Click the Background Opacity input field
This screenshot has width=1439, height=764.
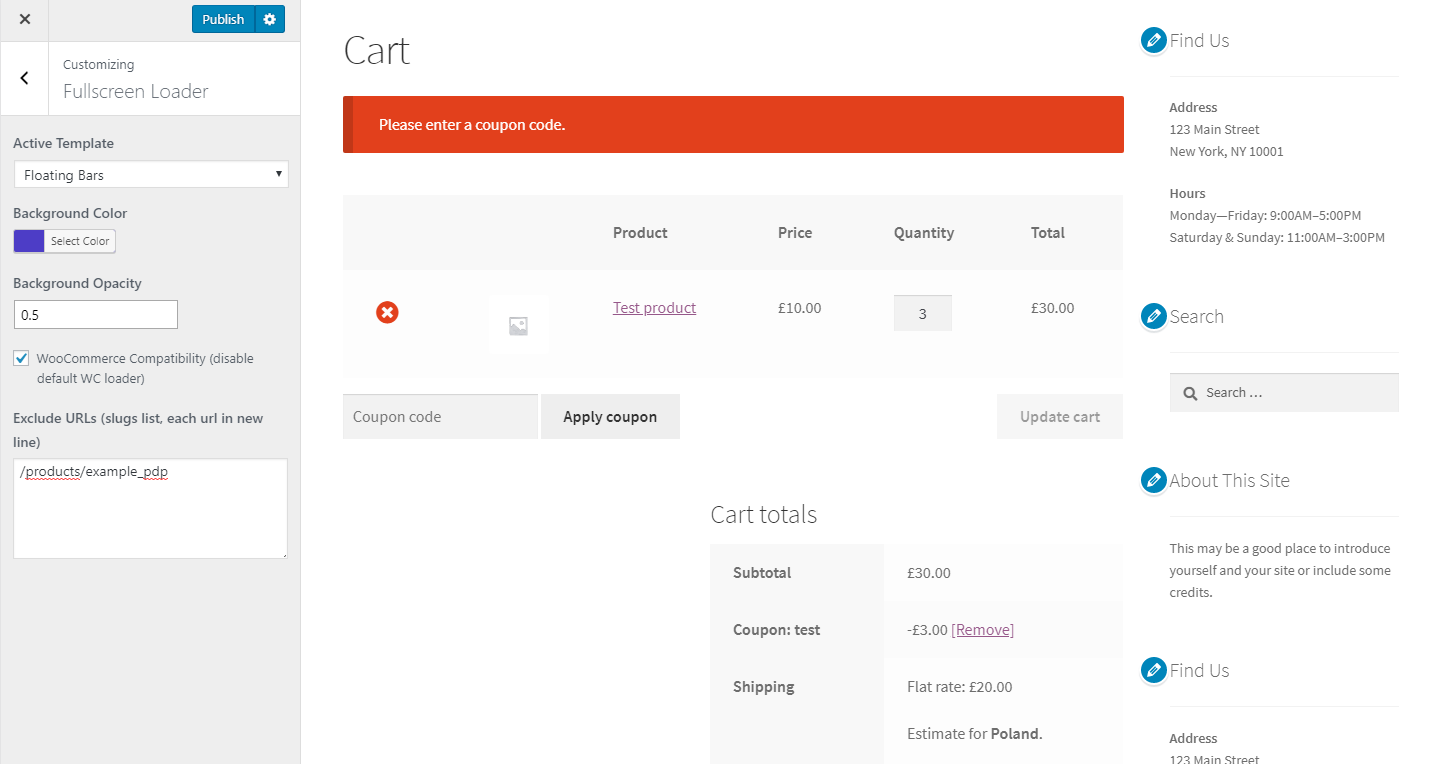96,315
